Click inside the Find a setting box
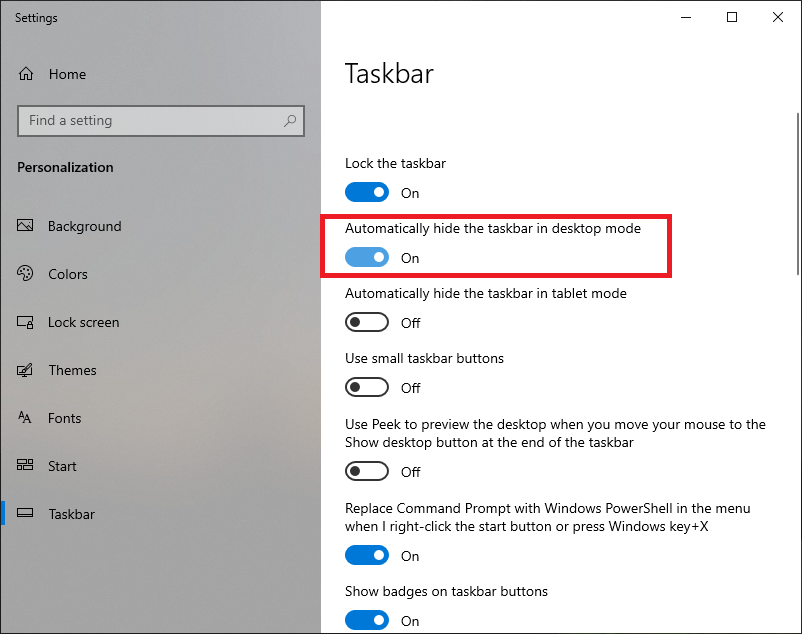Image resolution: width=802 pixels, height=634 pixels. (150, 121)
